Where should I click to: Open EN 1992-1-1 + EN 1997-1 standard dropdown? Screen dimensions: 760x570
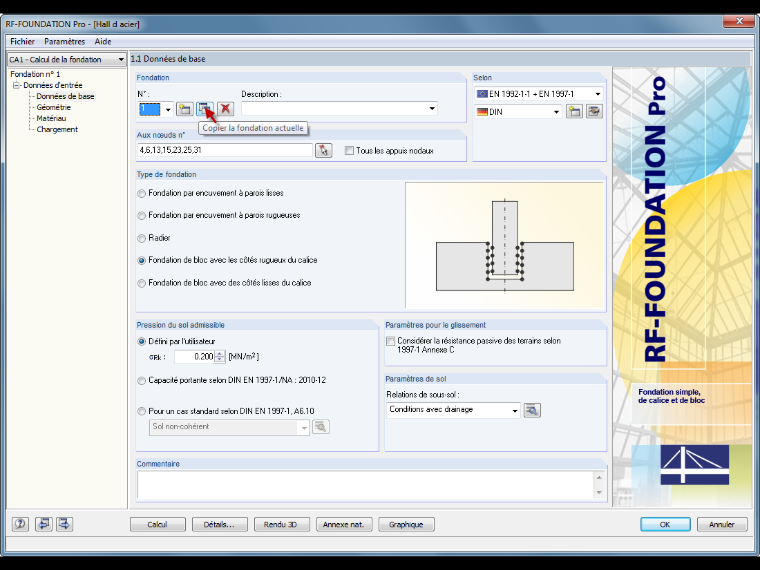click(598, 94)
